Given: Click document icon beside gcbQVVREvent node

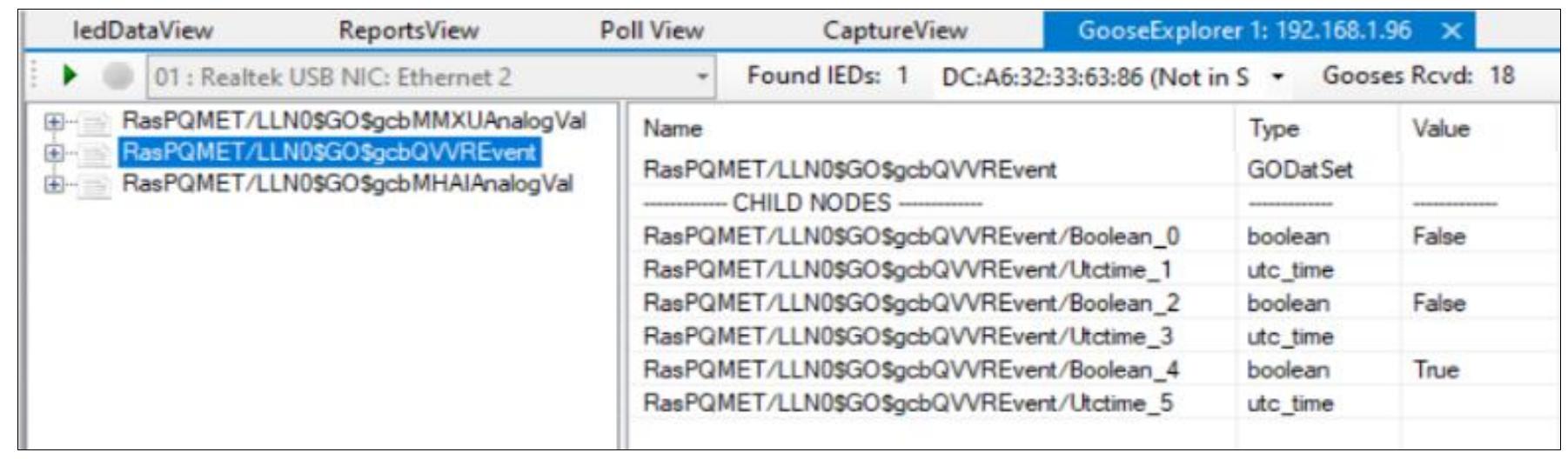Looking at the screenshot, I should [96, 154].
